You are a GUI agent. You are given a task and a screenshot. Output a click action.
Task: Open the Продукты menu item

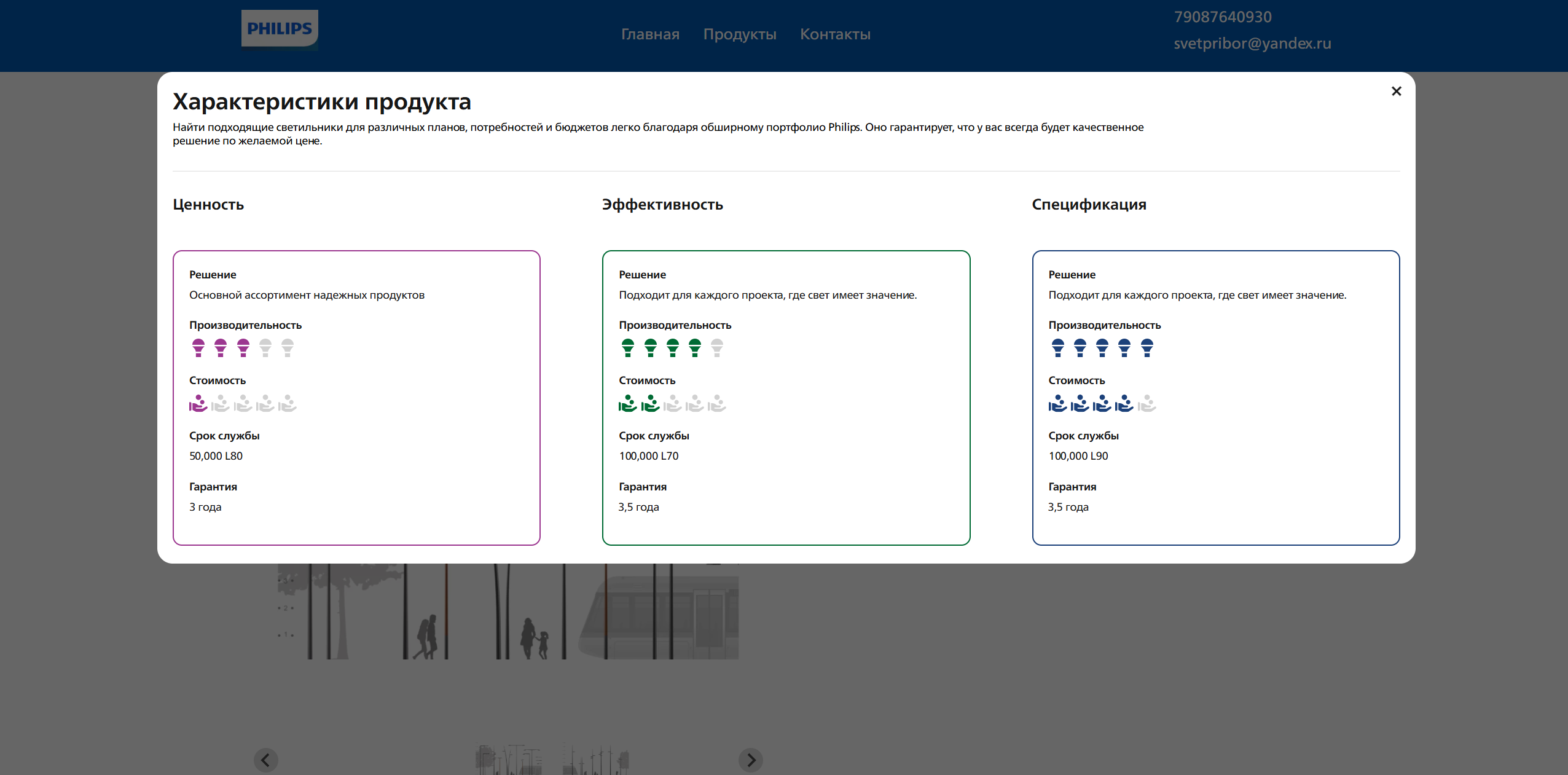click(x=740, y=34)
